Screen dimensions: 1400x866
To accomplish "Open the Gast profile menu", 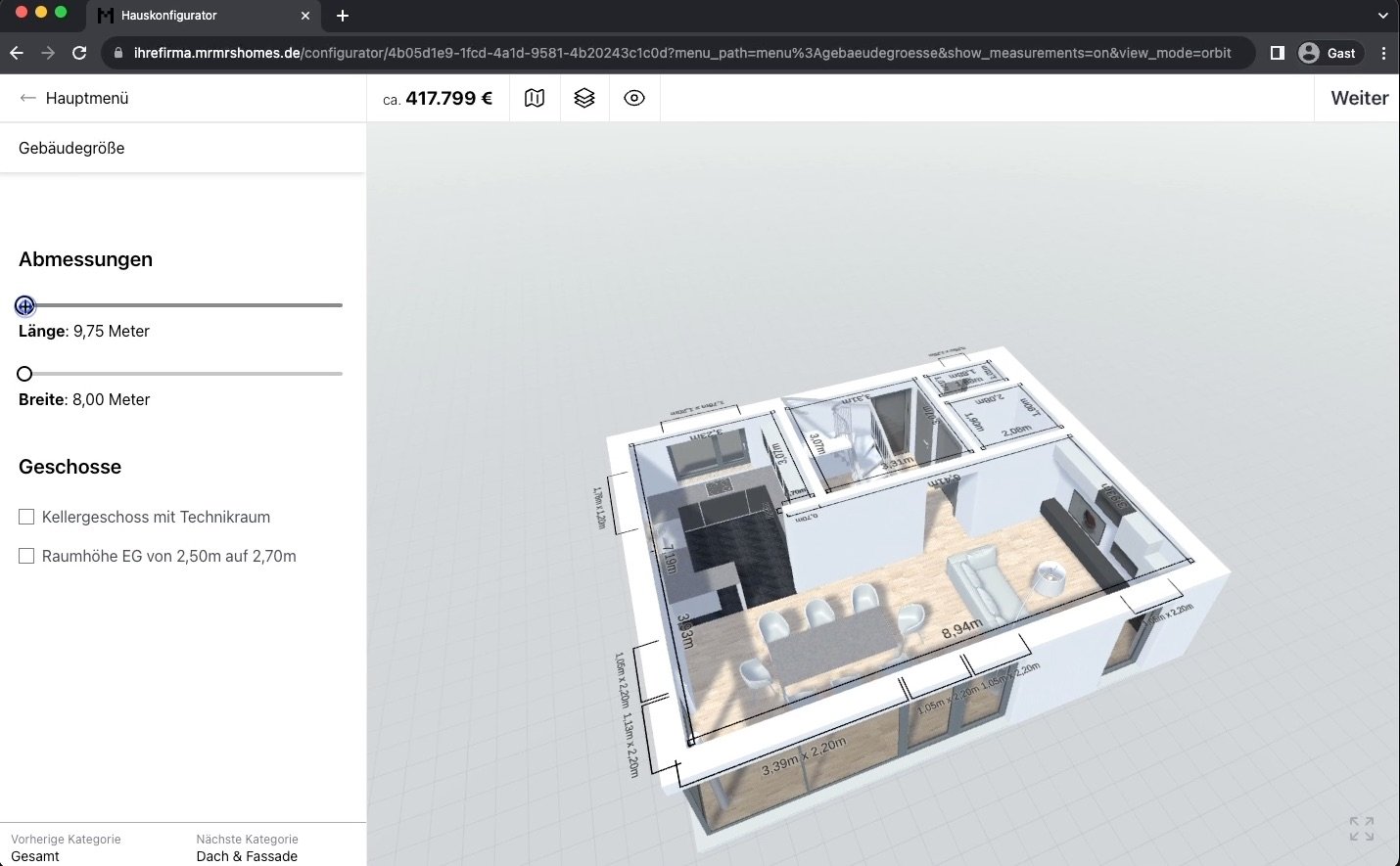I will click(1328, 53).
